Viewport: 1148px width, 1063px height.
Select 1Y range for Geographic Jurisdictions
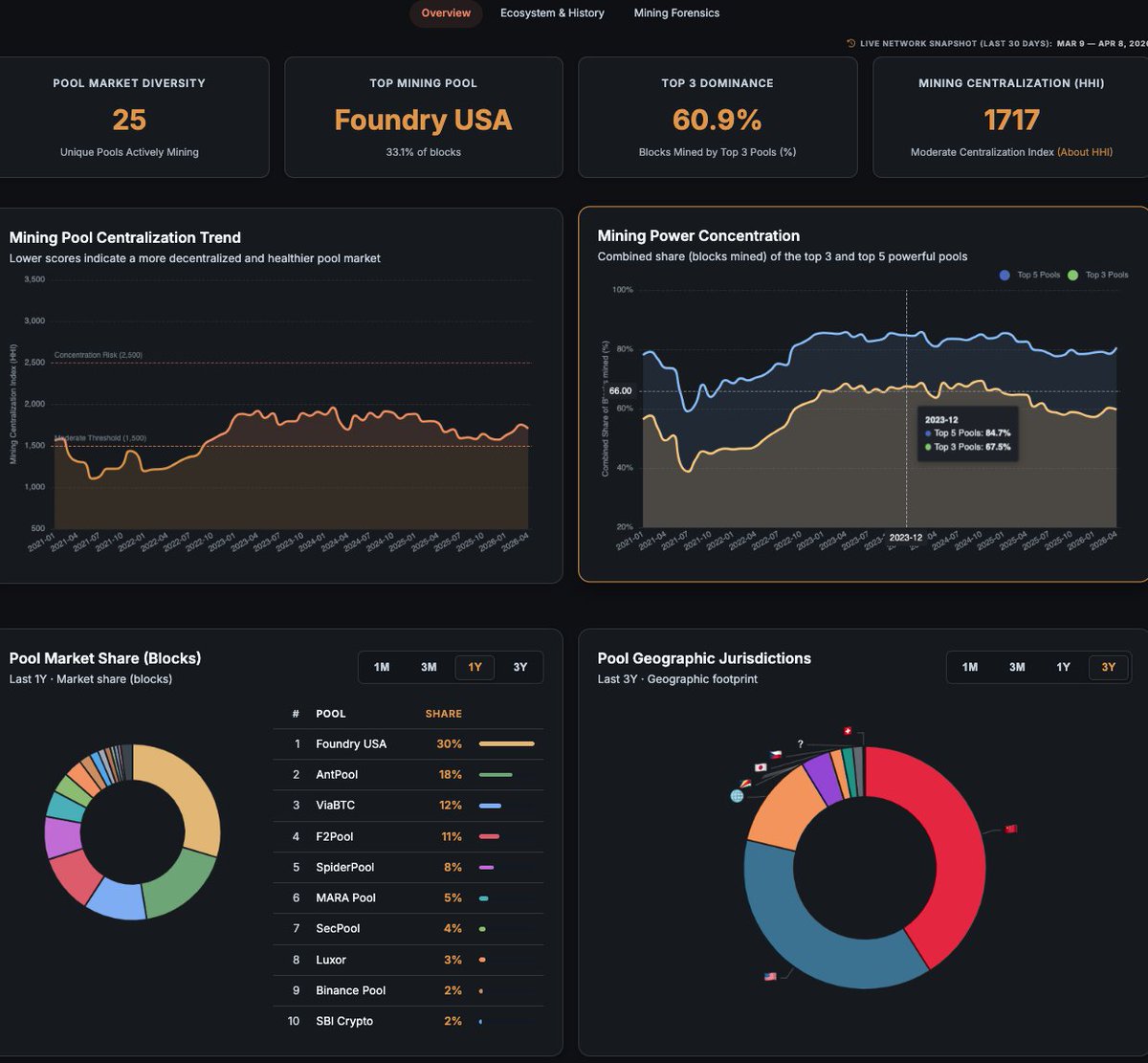point(1063,667)
